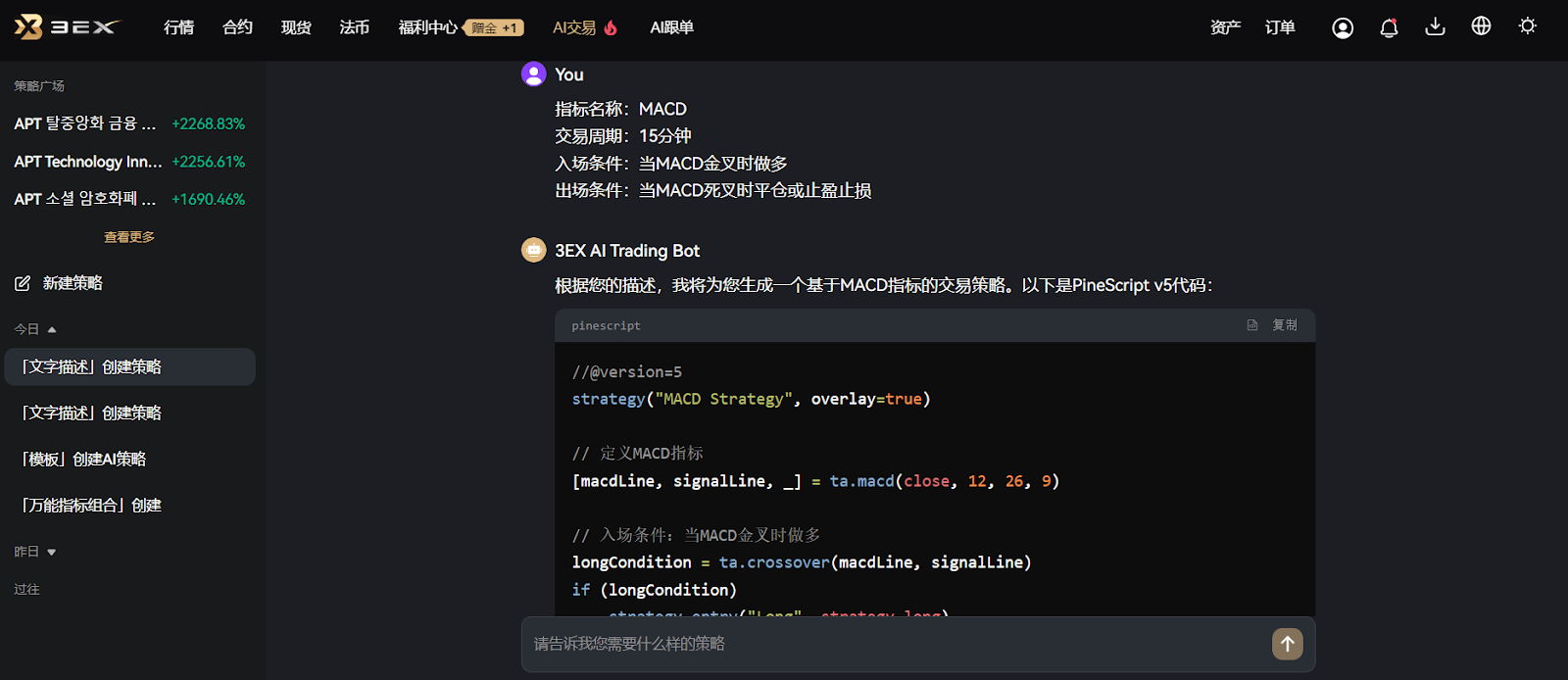Open the user profile account icon
Screen dimensions: 1568x680
point(1343,28)
